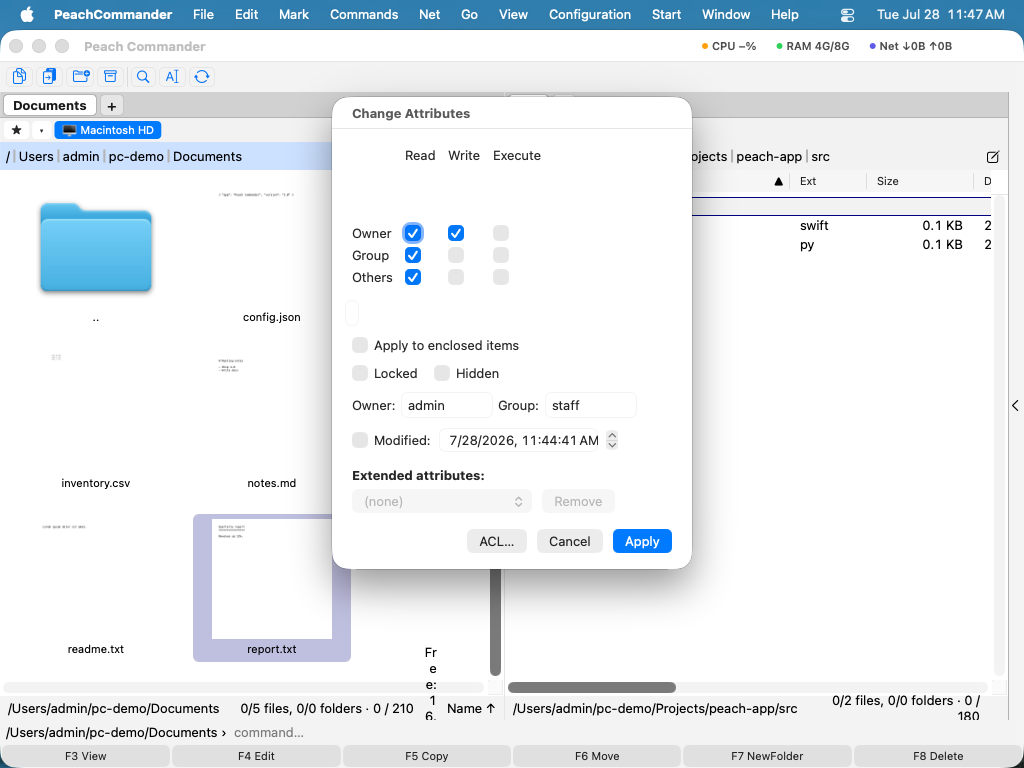1024x768 pixels.
Task: Click the readme.txt file name
Action: tap(96, 649)
